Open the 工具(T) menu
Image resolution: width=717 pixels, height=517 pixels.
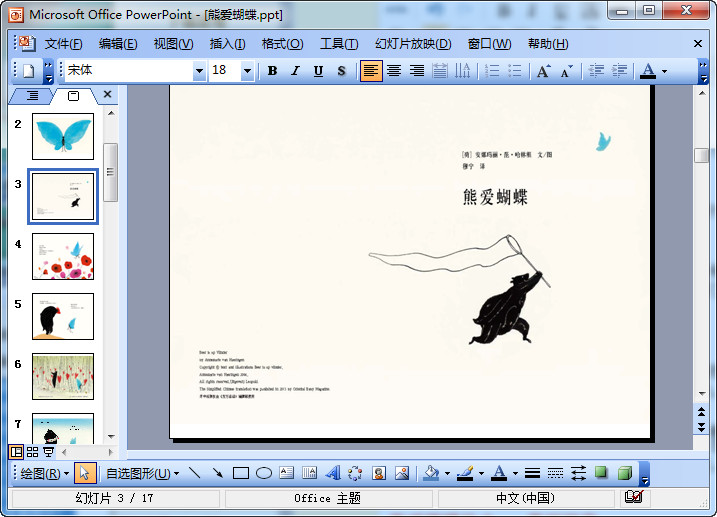point(339,44)
